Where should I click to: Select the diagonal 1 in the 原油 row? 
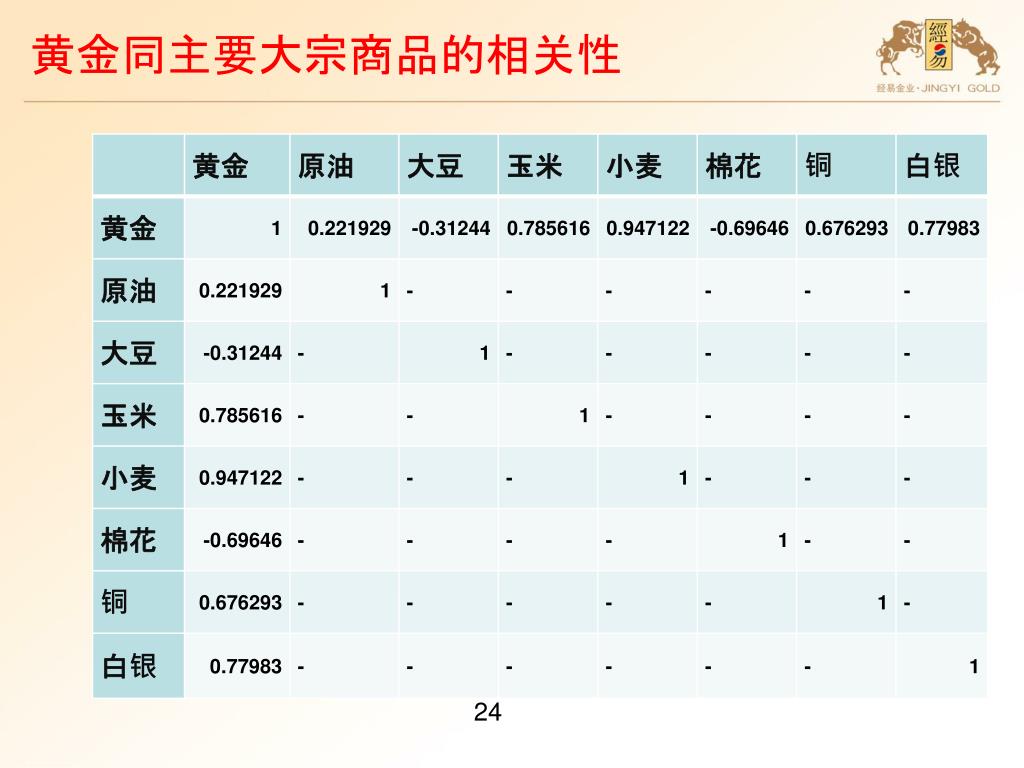385,291
